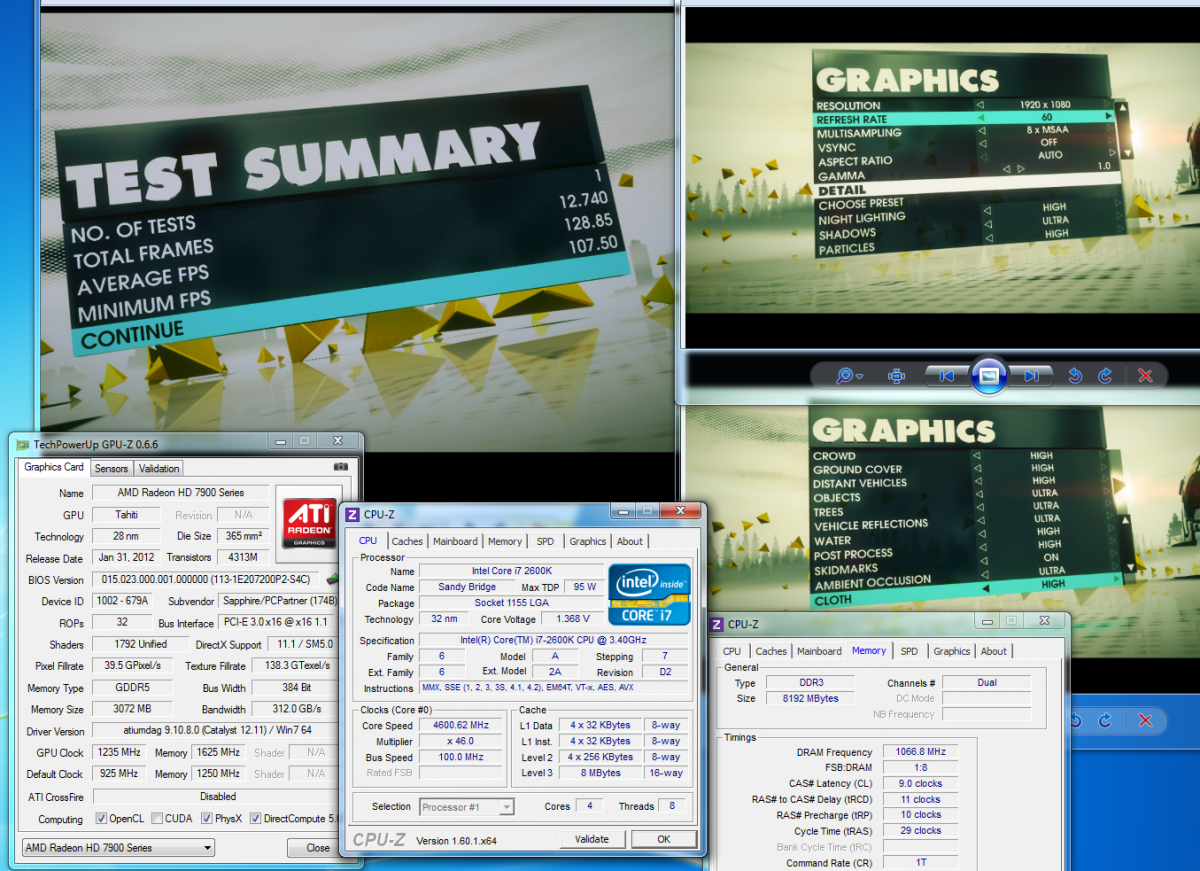The image size is (1200, 871).
Task: Click the GPU name field AMD Radeon HD 7900 Series
Action: click(181, 493)
